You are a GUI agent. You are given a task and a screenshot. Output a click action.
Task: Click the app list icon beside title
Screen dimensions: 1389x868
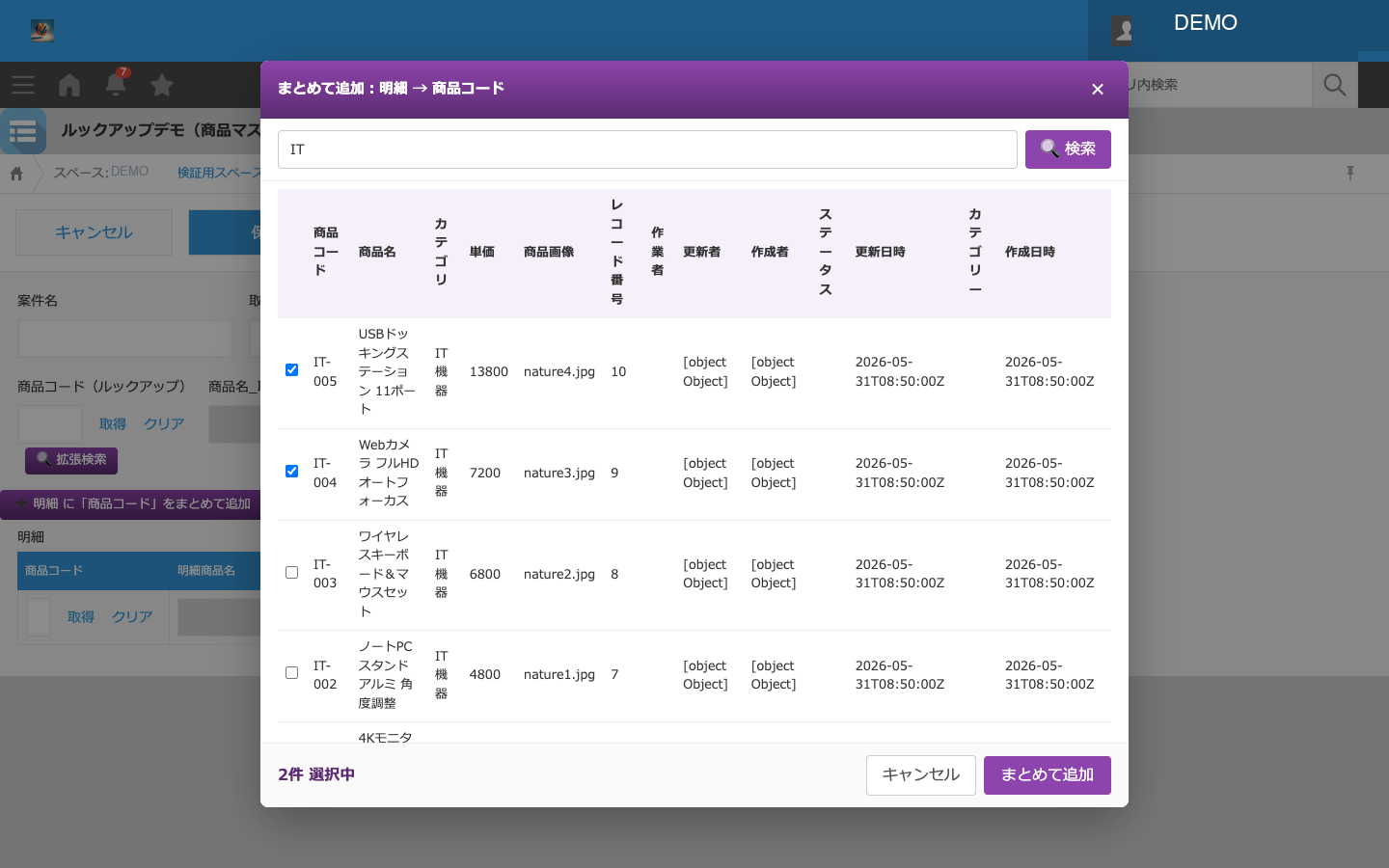coord(23,131)
